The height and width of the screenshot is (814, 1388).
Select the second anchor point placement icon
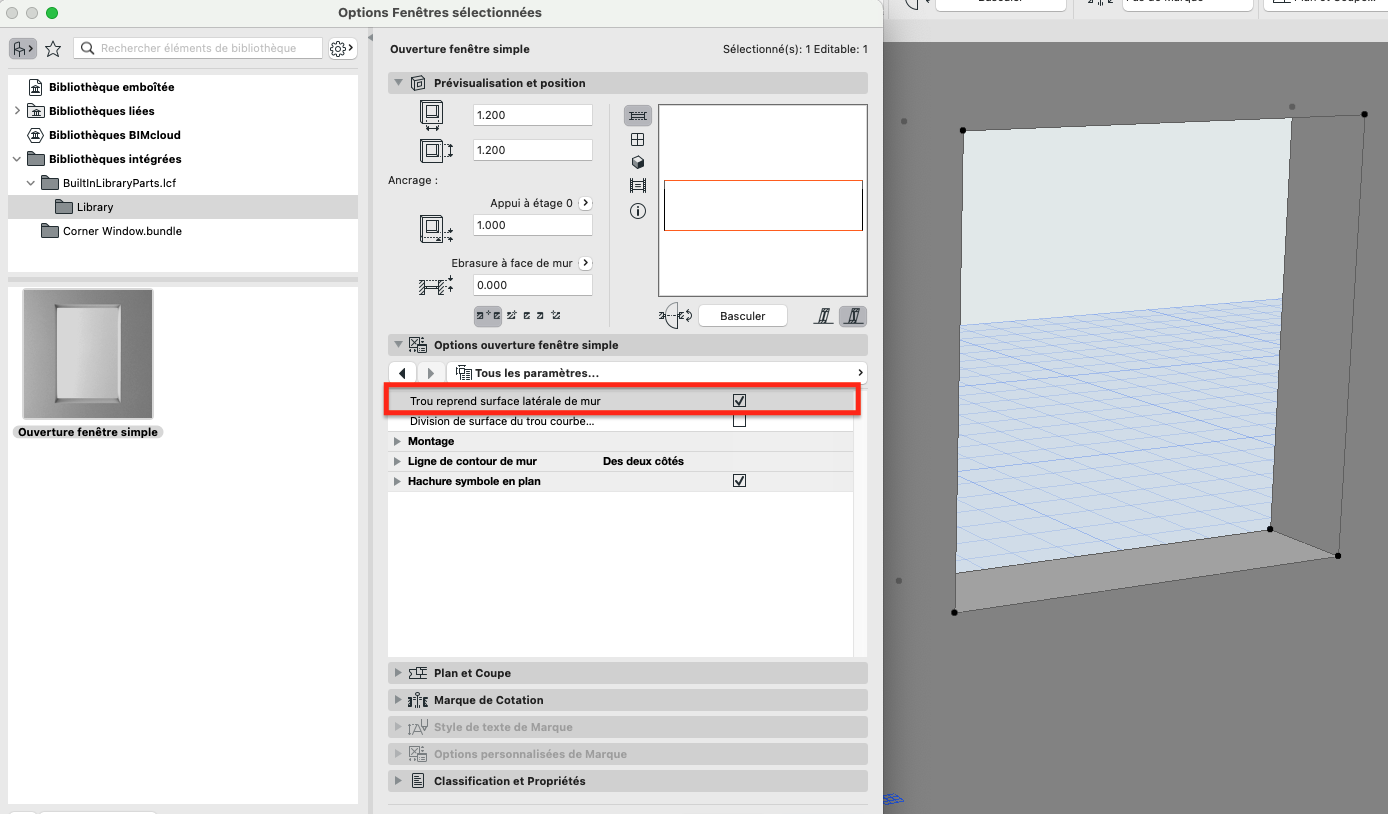(511, 315)
